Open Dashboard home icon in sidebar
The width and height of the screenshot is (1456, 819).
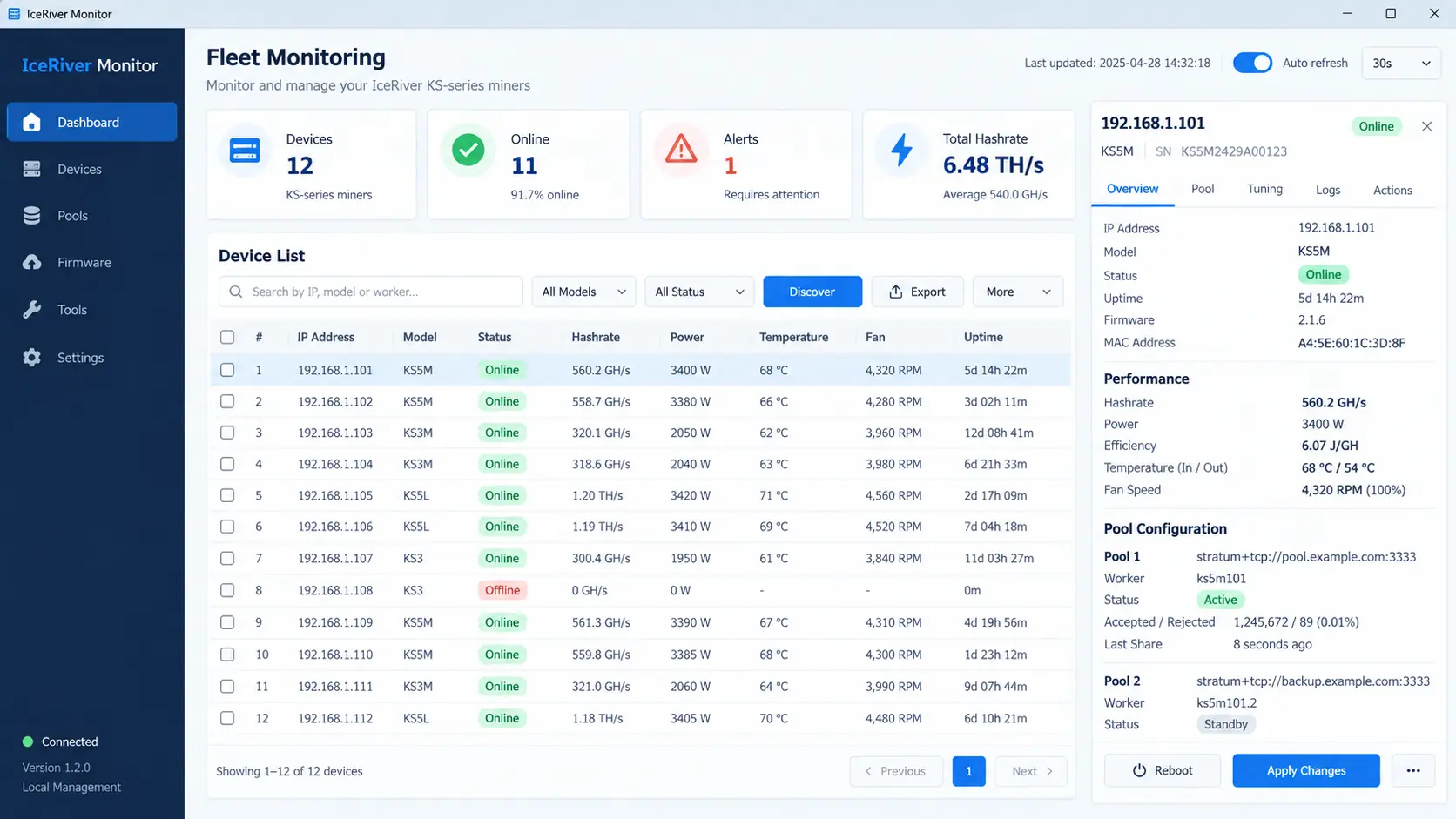pos(32,122)
